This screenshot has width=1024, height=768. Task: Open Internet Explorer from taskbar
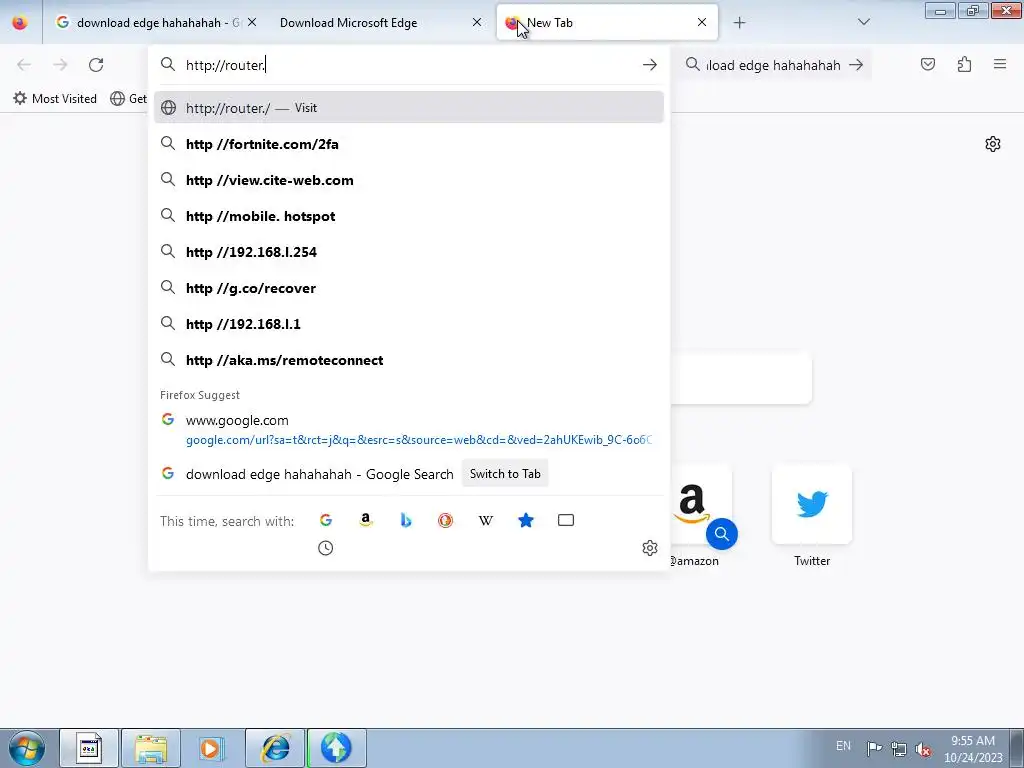click(275, 748)
